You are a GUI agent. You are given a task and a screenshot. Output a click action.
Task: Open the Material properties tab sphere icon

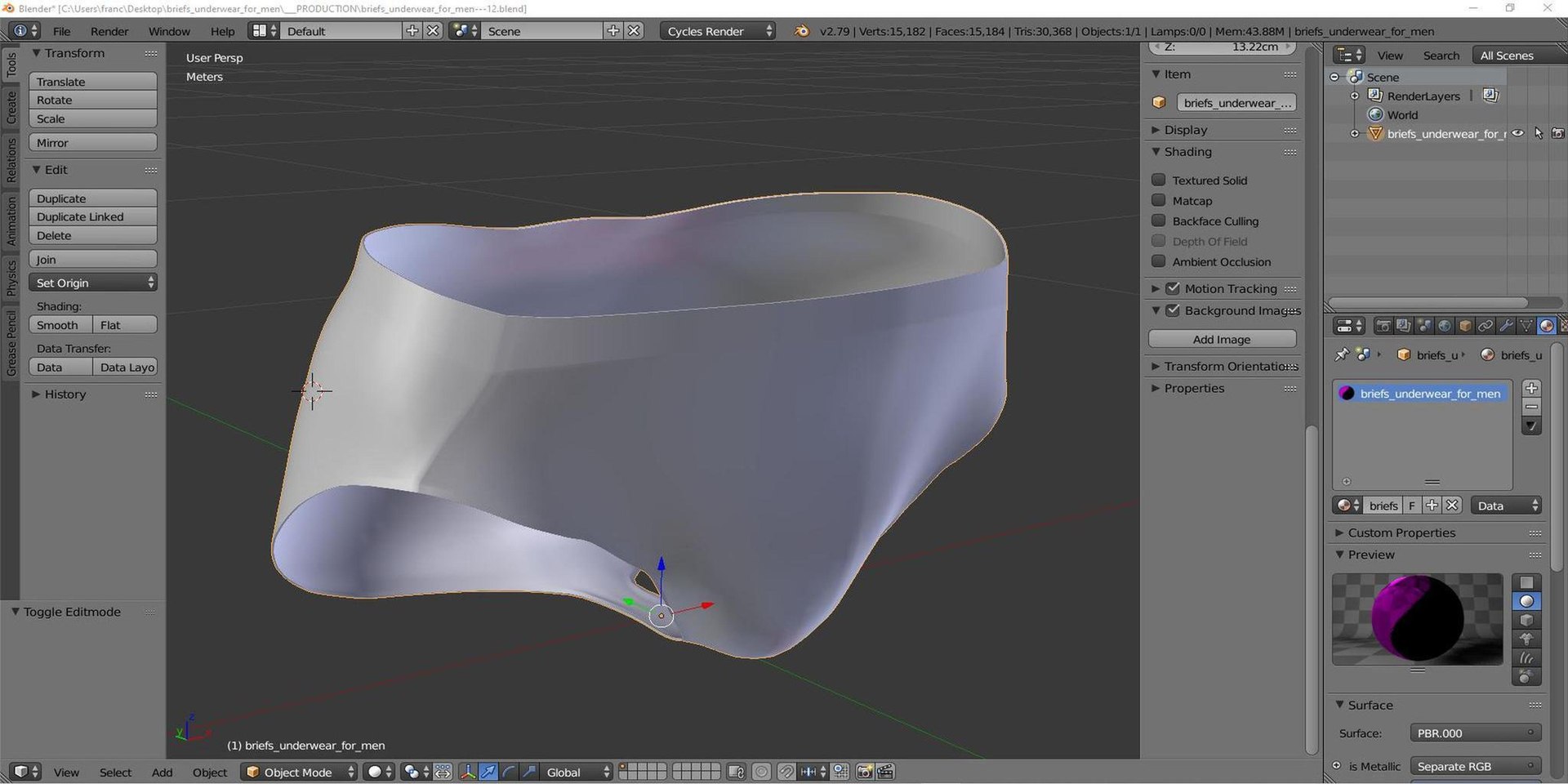pos(1547,326)
